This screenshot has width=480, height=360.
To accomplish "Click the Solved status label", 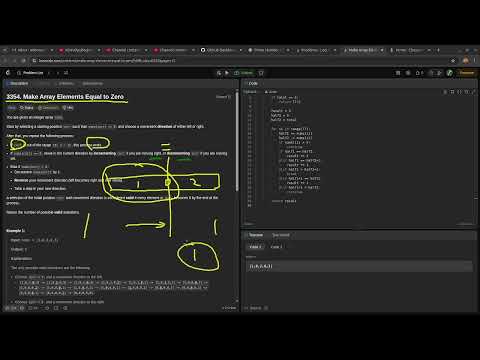I will (x=223, y=97).
